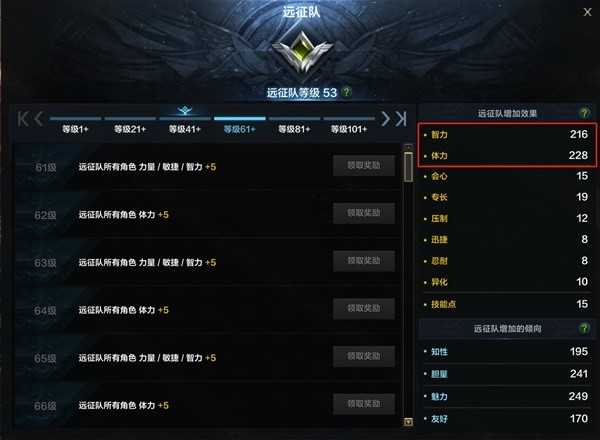Viewport: 600px width, 440px height.
Task: Open help for 远征队增加效果 panel
Action: (584, 113)
